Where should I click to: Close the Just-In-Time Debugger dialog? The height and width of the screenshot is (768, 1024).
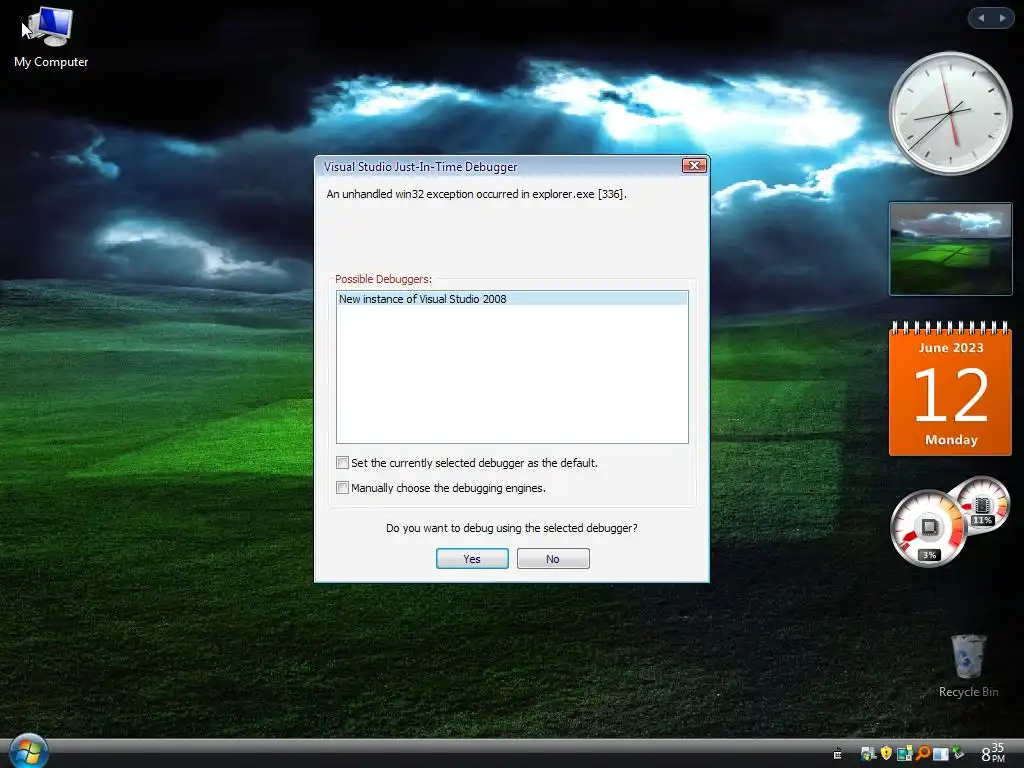pyautogui.click(x=694, y=165)
